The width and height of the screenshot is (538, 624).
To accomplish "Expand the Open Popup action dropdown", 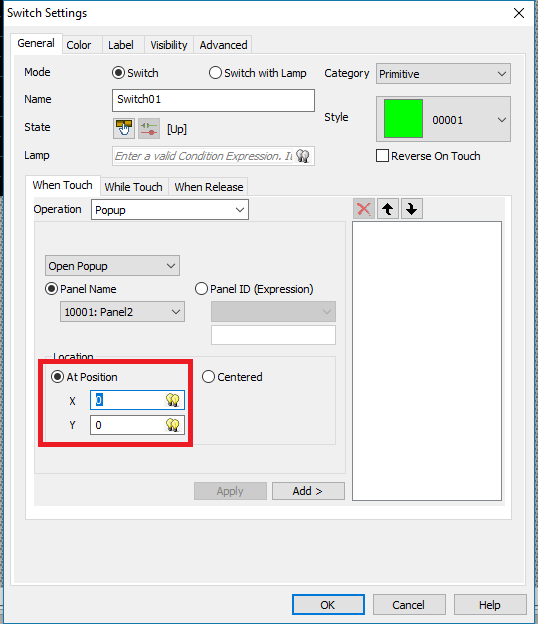I will (x=112, y=266).
